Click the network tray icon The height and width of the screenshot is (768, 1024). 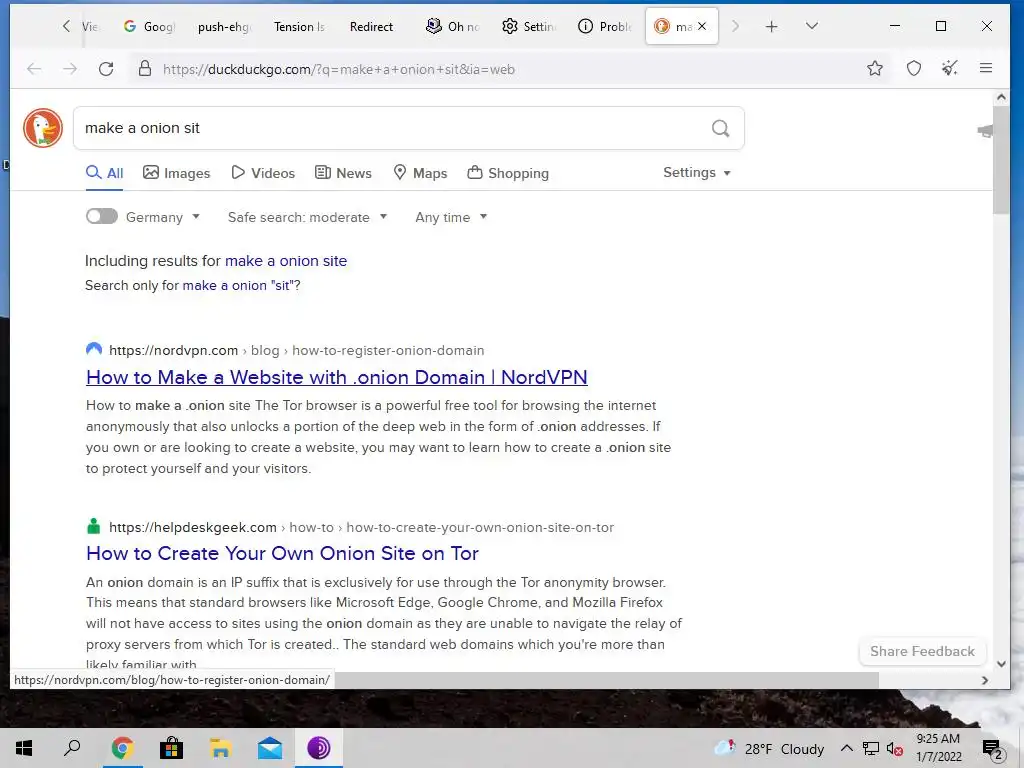click(871, 749)
